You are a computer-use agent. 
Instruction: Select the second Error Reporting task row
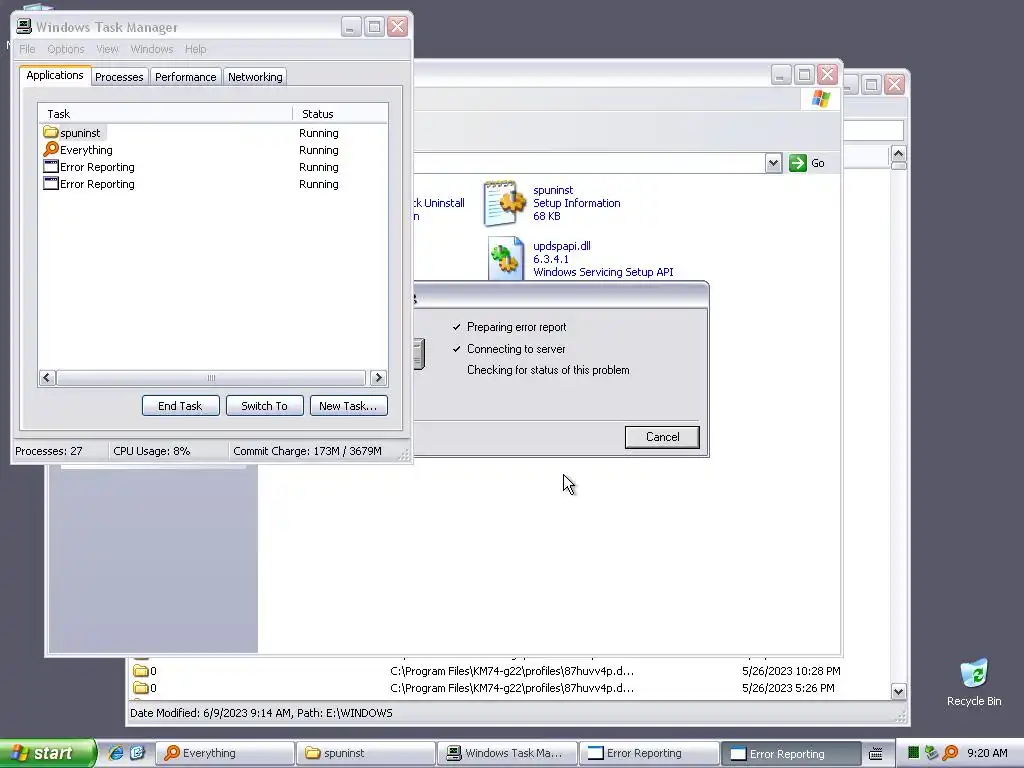213,184
